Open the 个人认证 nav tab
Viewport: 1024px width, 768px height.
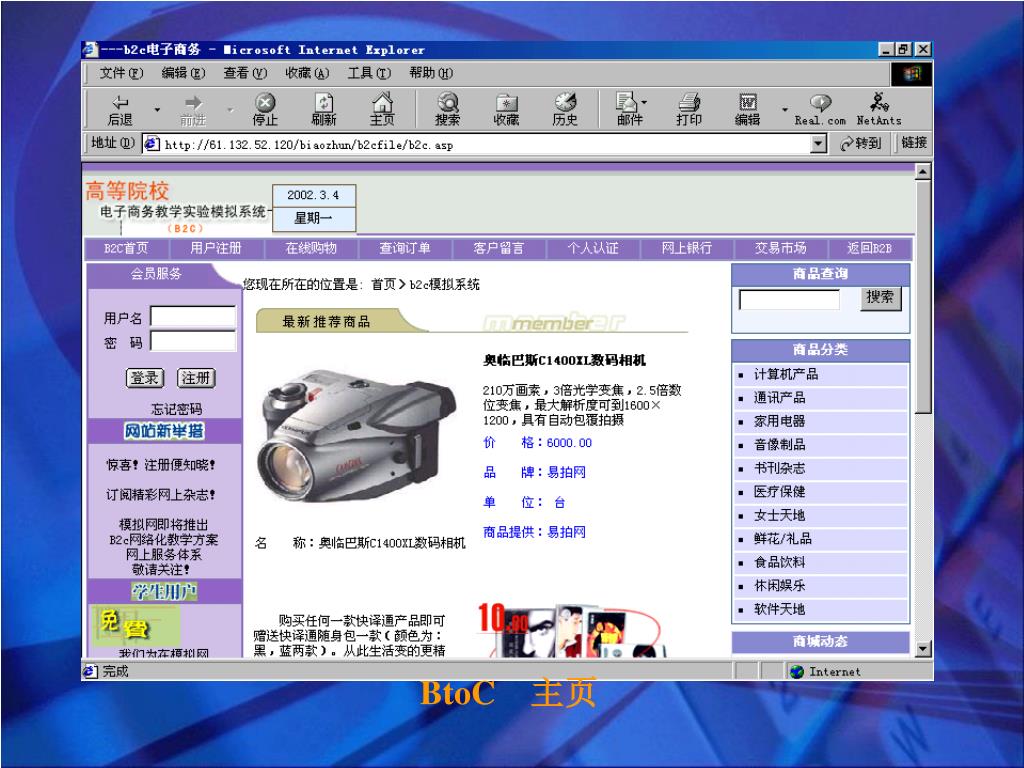click(x=593, y=248)
